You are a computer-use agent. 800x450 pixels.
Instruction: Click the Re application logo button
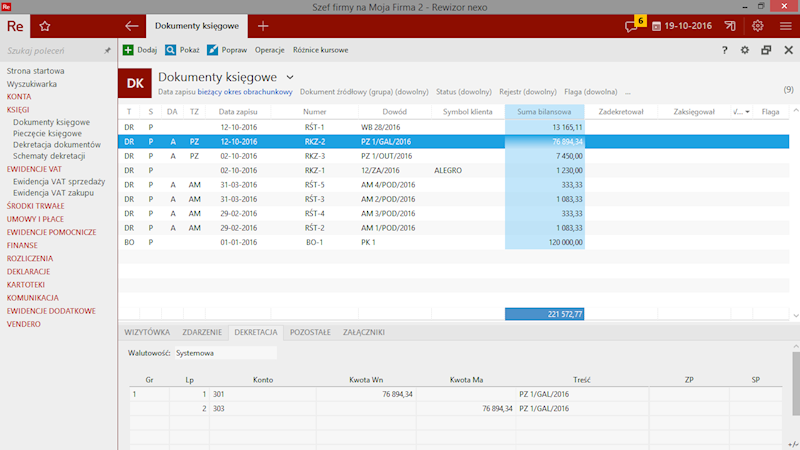pyautogui.click(x=15, y=26)
